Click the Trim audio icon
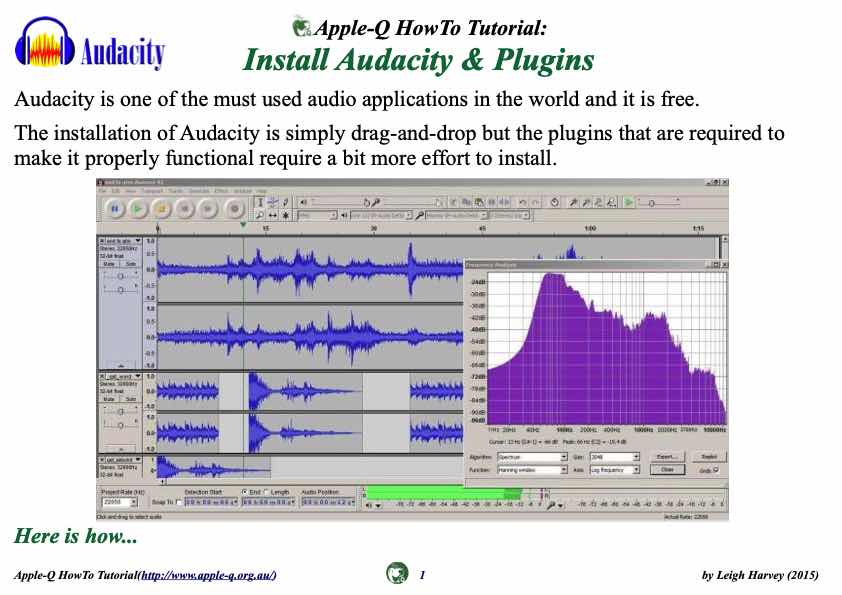The width and height of the screenshot is (842, 595). pos(491,202)
